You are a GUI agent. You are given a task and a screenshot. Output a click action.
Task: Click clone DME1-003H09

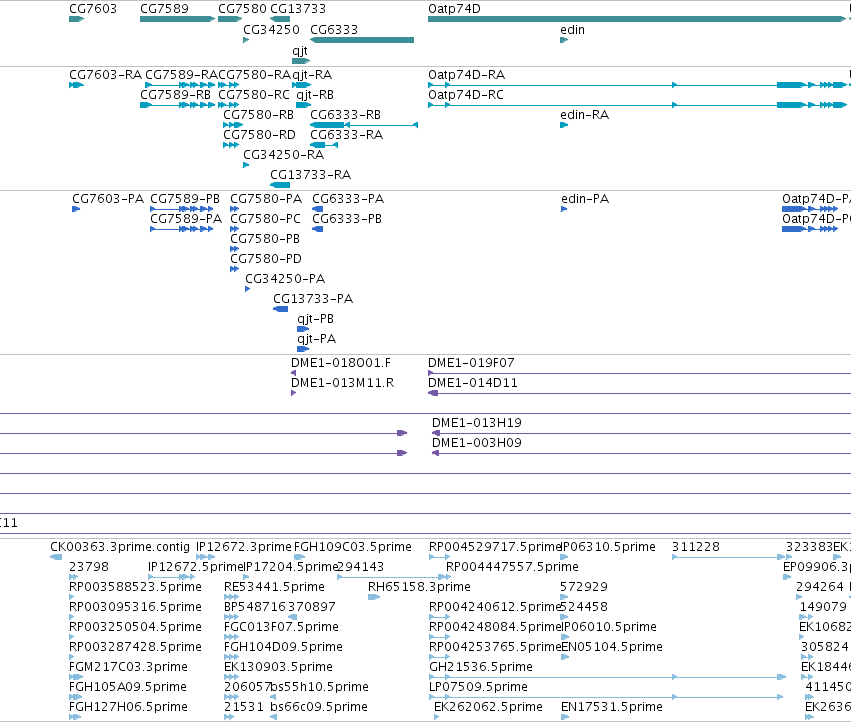pyautogui.click(x=477, y=442)
